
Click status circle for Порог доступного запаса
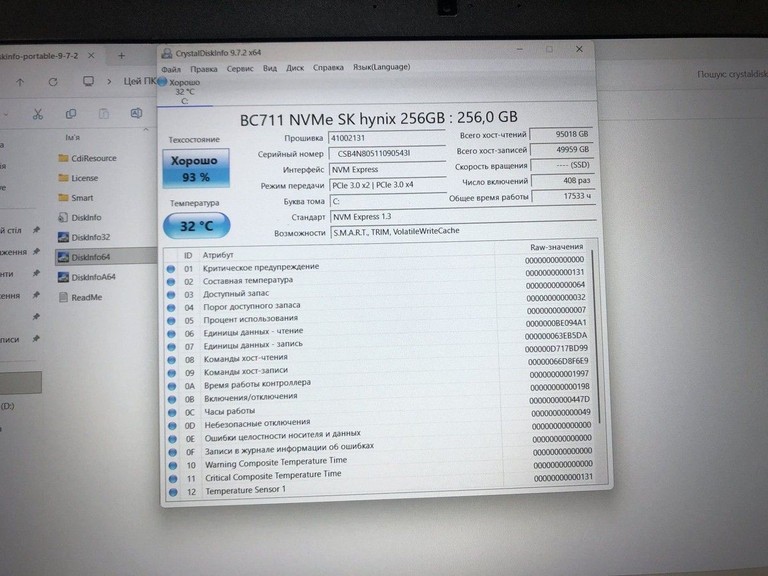pyautogui.click(x=171, y=308)
